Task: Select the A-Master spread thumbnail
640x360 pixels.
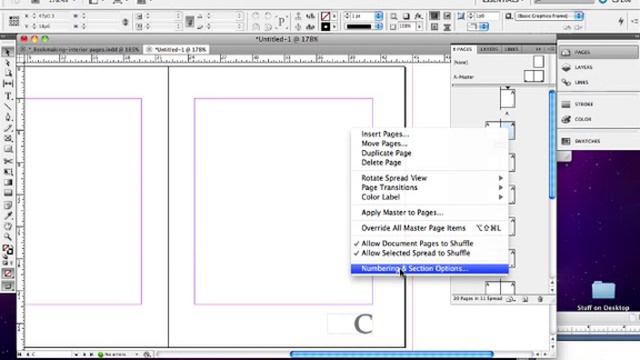Action: [534, 76]
